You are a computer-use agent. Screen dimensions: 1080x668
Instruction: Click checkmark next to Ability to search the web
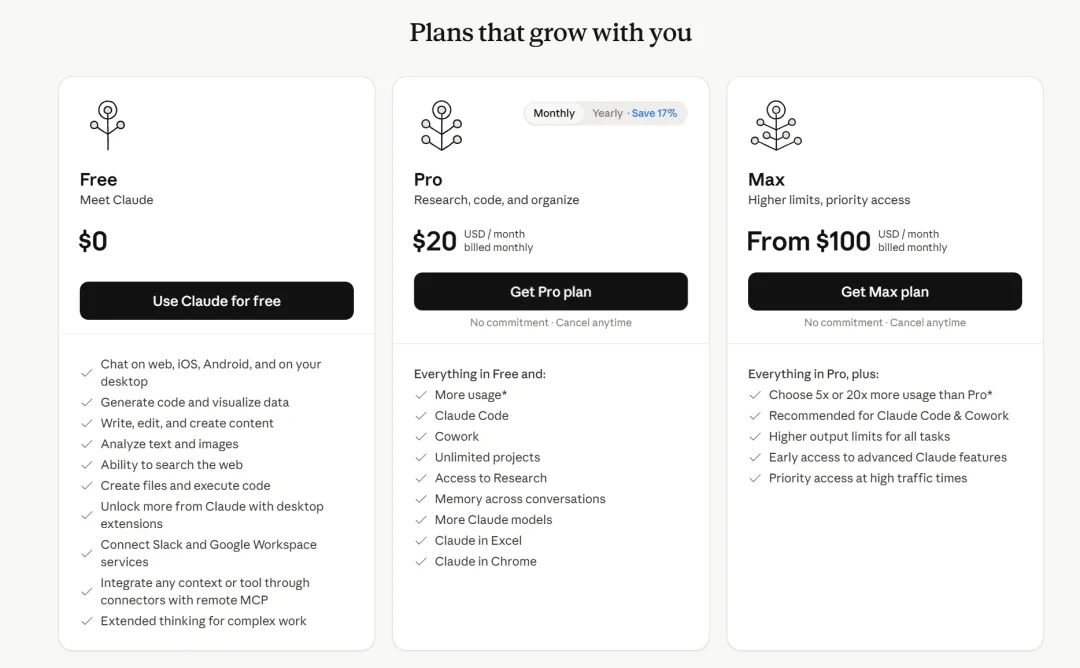point(87,465)
